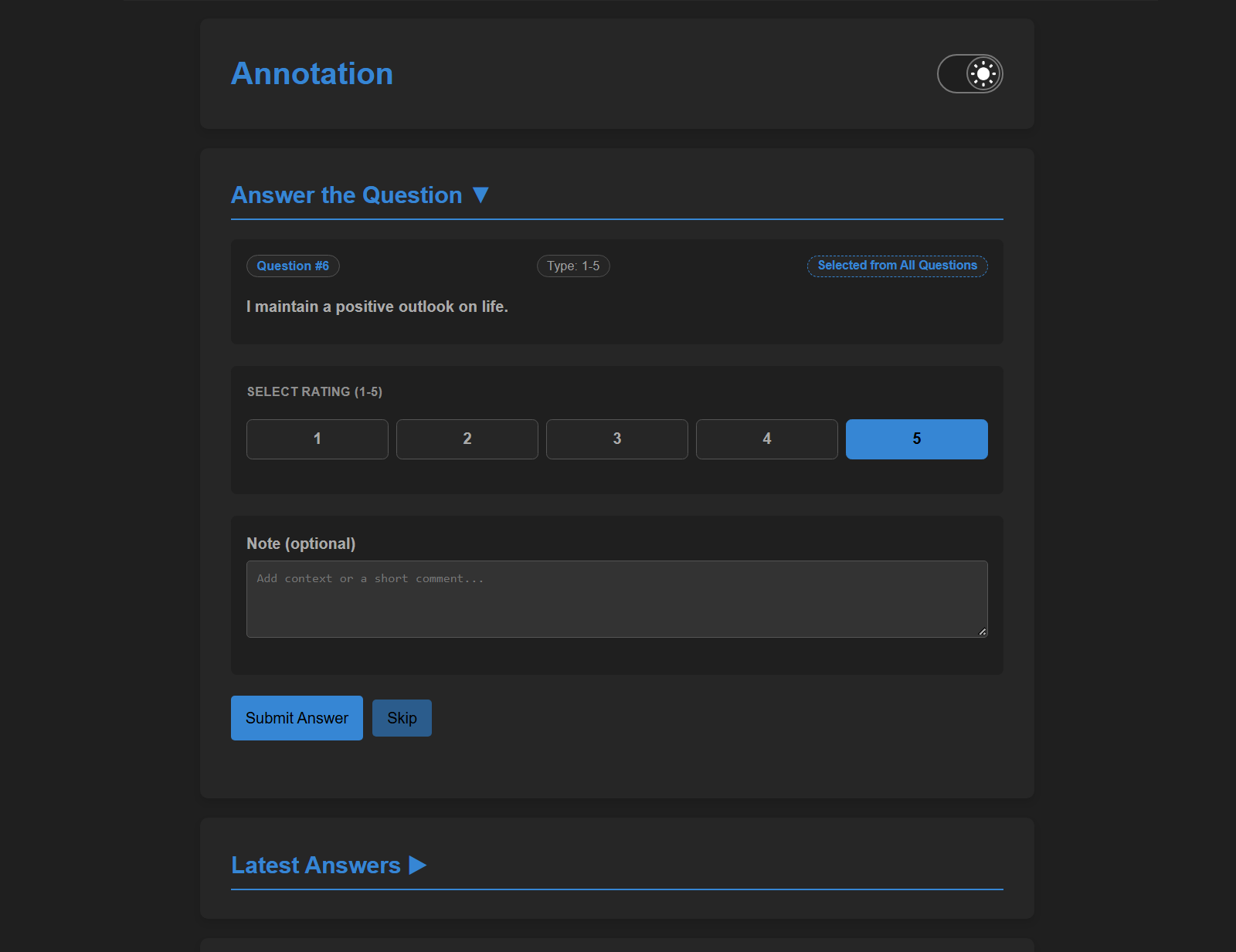Image resolution: width=1236 pixels, height=952 pixels.
Task: Click the note field resize handle
Action: (x=982, y=632)
